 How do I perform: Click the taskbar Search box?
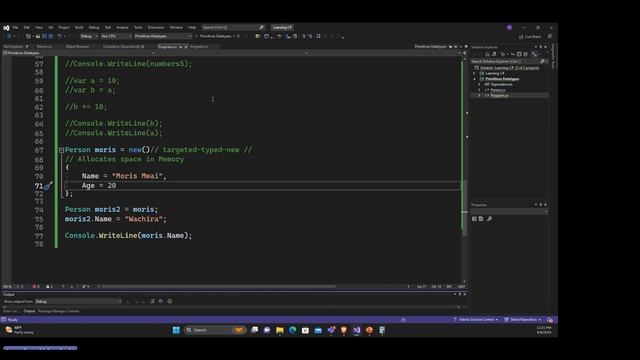(x=215, y=330)
